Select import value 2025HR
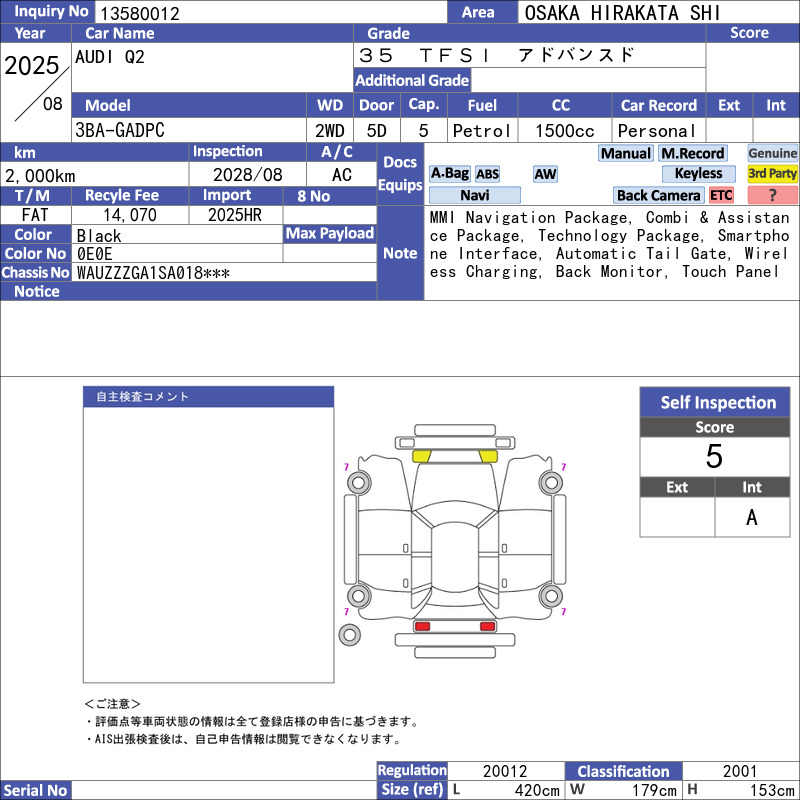This screenshot has width=800, height=800. coord(235,215)
